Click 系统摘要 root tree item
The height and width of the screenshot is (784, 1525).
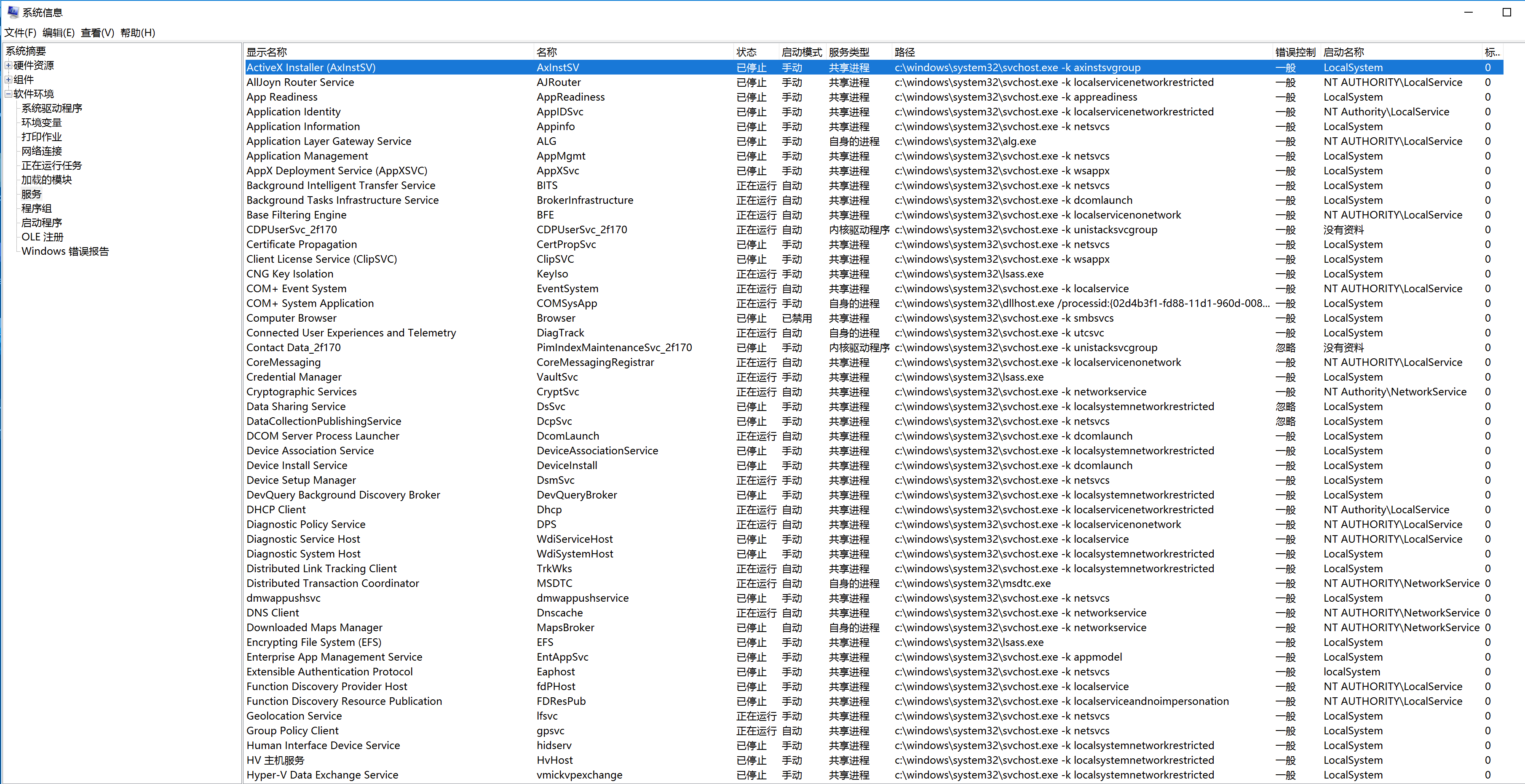point(25,51)
